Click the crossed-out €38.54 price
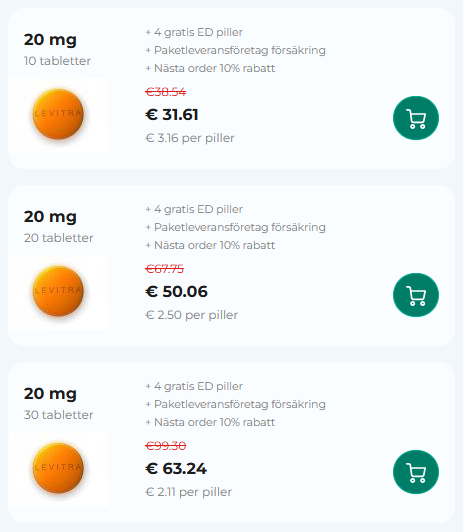Image resolution: width=463 pixels, height=532 pixels. point(166,92)
